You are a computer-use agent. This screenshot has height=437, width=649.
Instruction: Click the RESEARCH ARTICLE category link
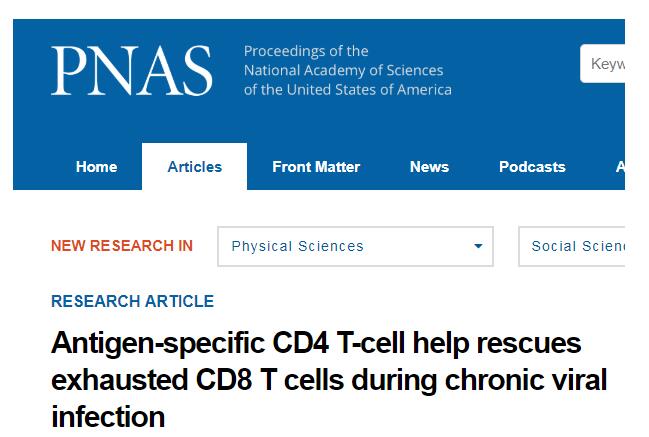tap(132, 301)
